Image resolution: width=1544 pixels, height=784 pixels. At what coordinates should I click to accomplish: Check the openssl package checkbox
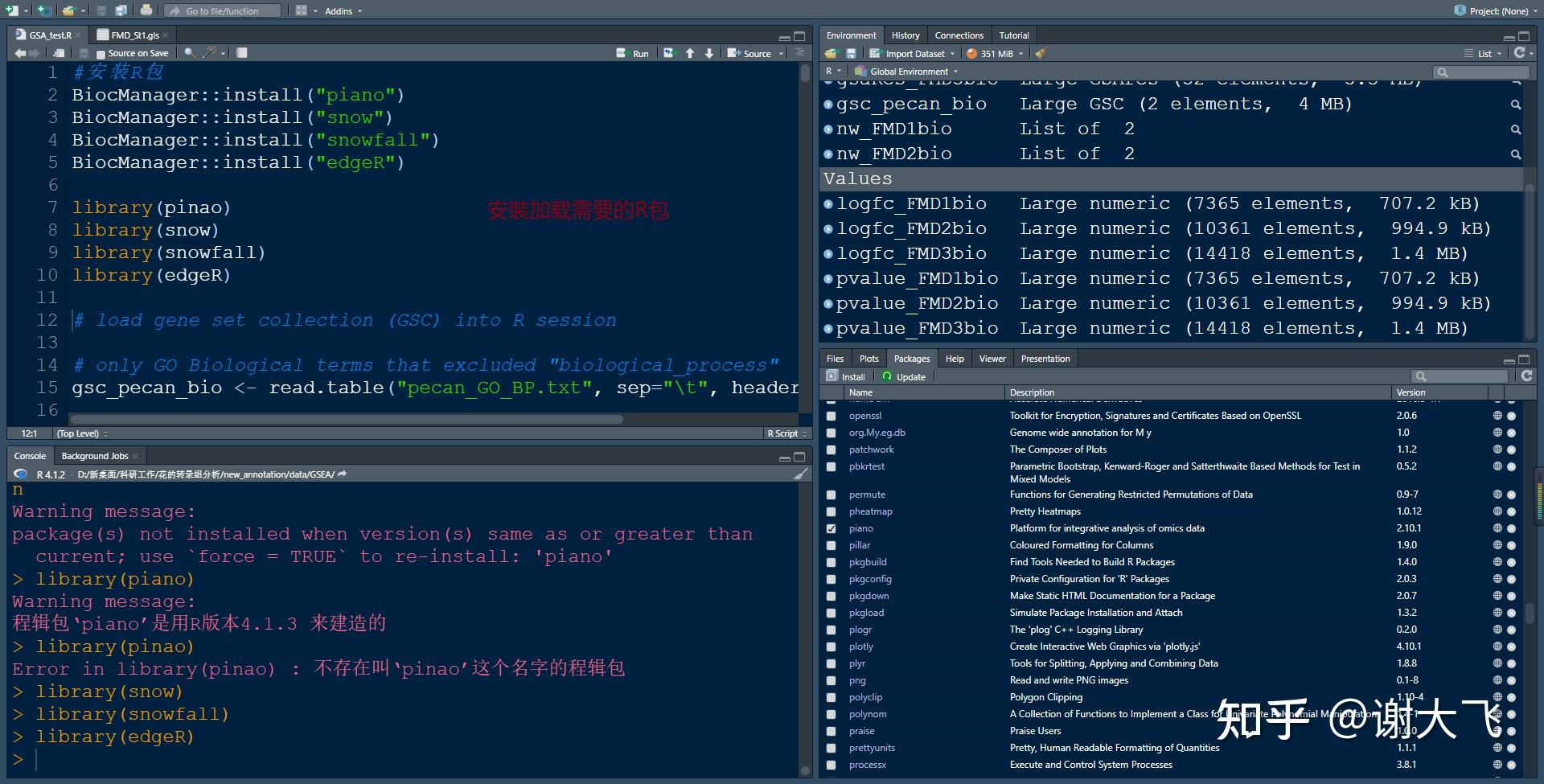tap(831, 416)
